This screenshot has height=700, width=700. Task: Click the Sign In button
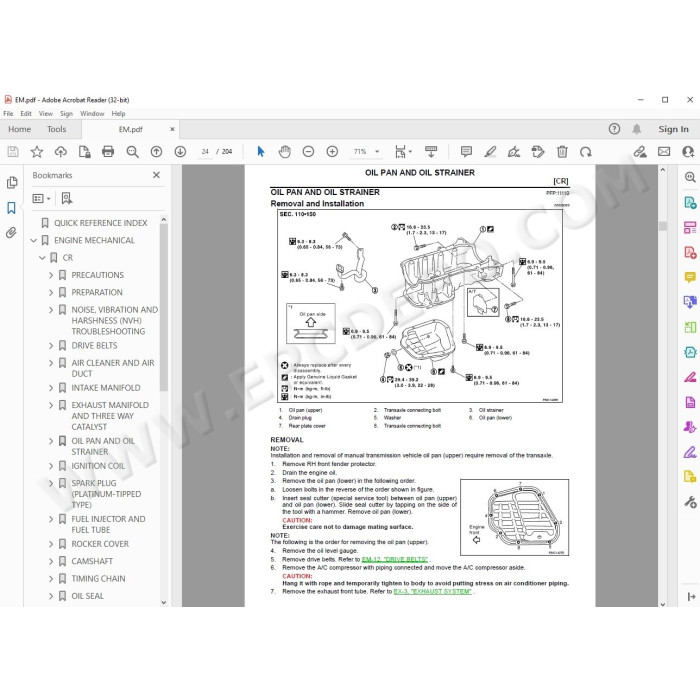(673, 129)
